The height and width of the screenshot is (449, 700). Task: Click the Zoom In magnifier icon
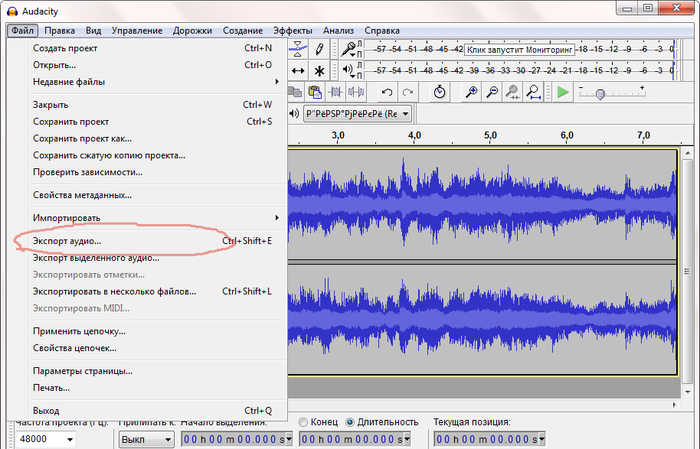(x=471, y=92)
